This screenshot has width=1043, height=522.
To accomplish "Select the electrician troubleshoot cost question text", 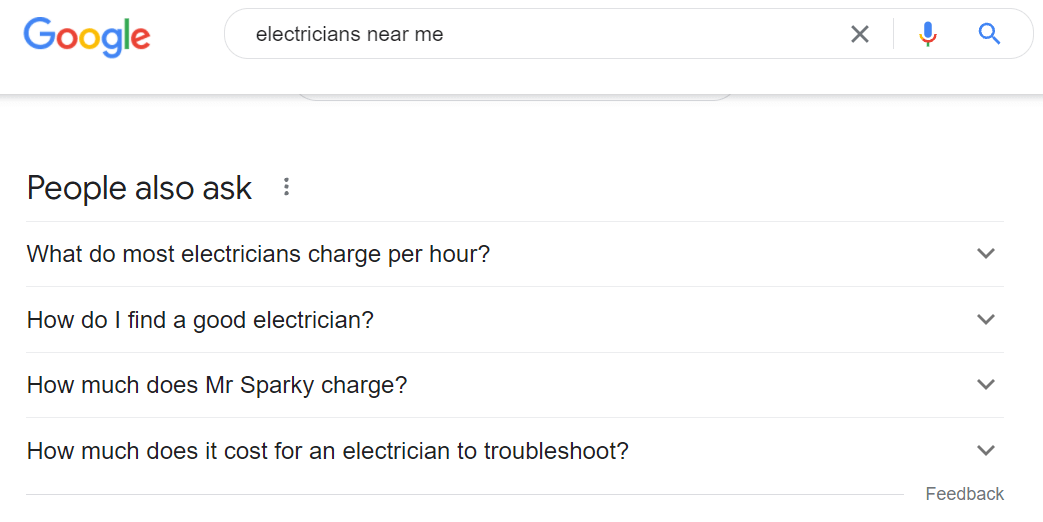I will [x=327, y=451].
